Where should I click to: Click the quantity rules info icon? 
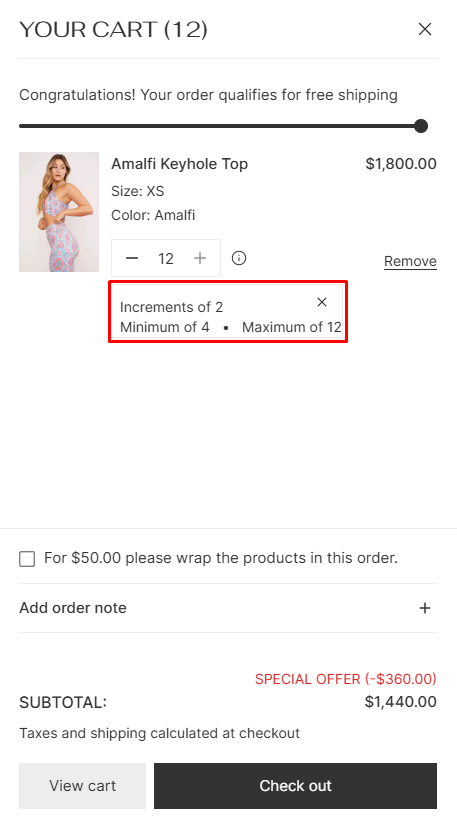(x=239, y=258)
